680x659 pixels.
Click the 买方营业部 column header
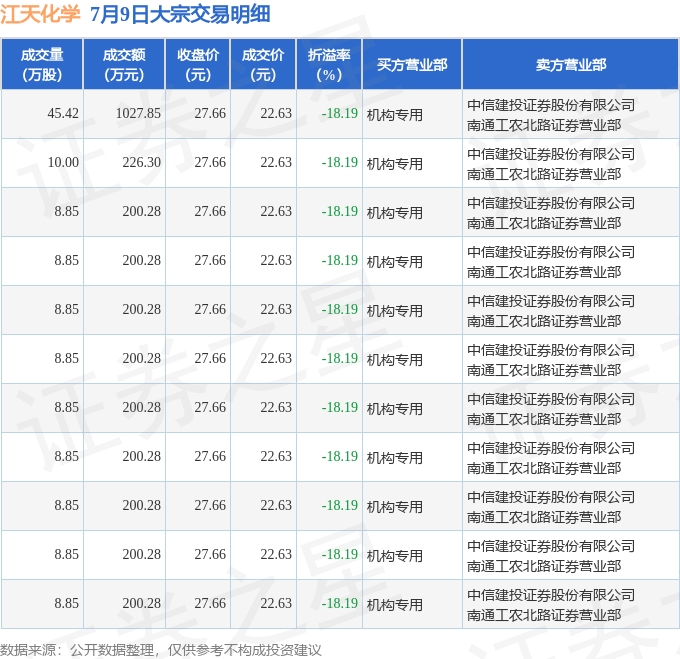click(412, 65)
